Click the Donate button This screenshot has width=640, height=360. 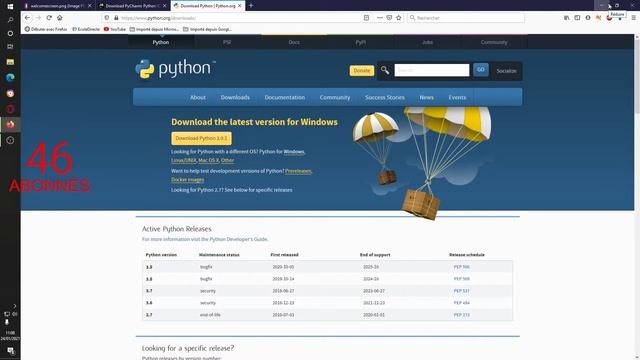point(362,71)
